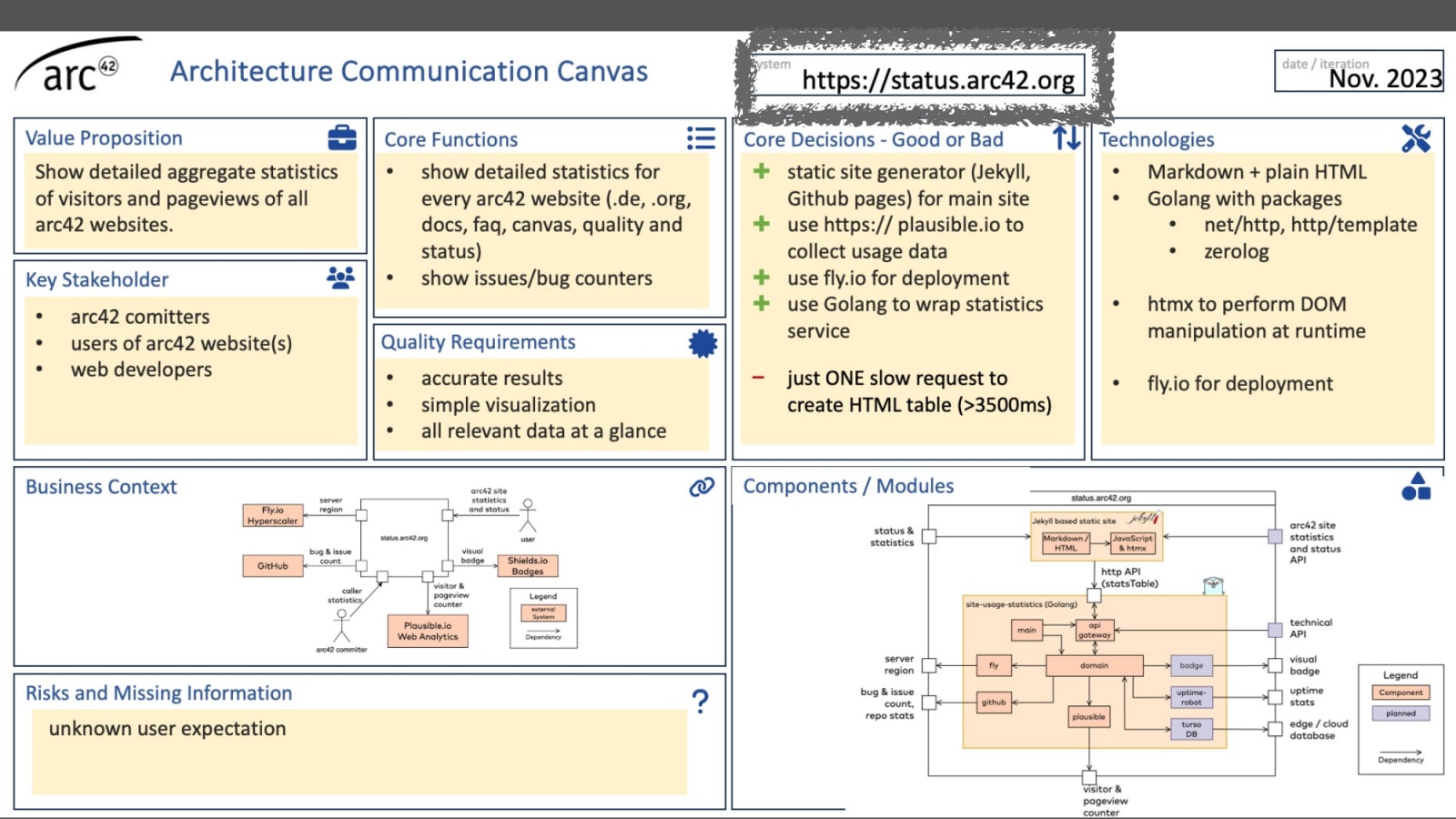Click the arc42 comitters bullet
The width and height of the screenshot is (1456, 819).
coord(140,317)
